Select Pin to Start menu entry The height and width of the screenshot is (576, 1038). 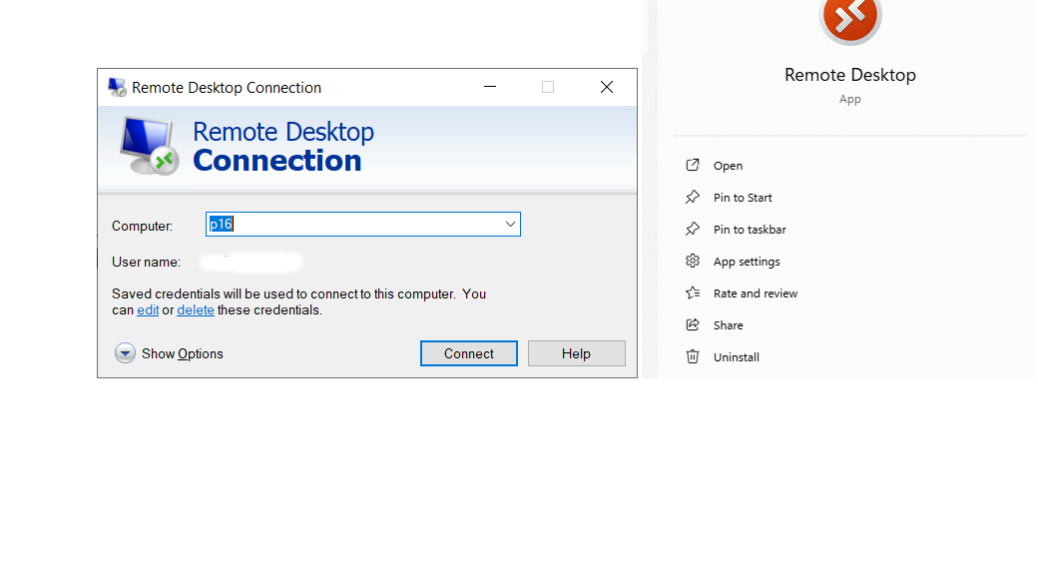pyautogui.click(x=742, y=197)
